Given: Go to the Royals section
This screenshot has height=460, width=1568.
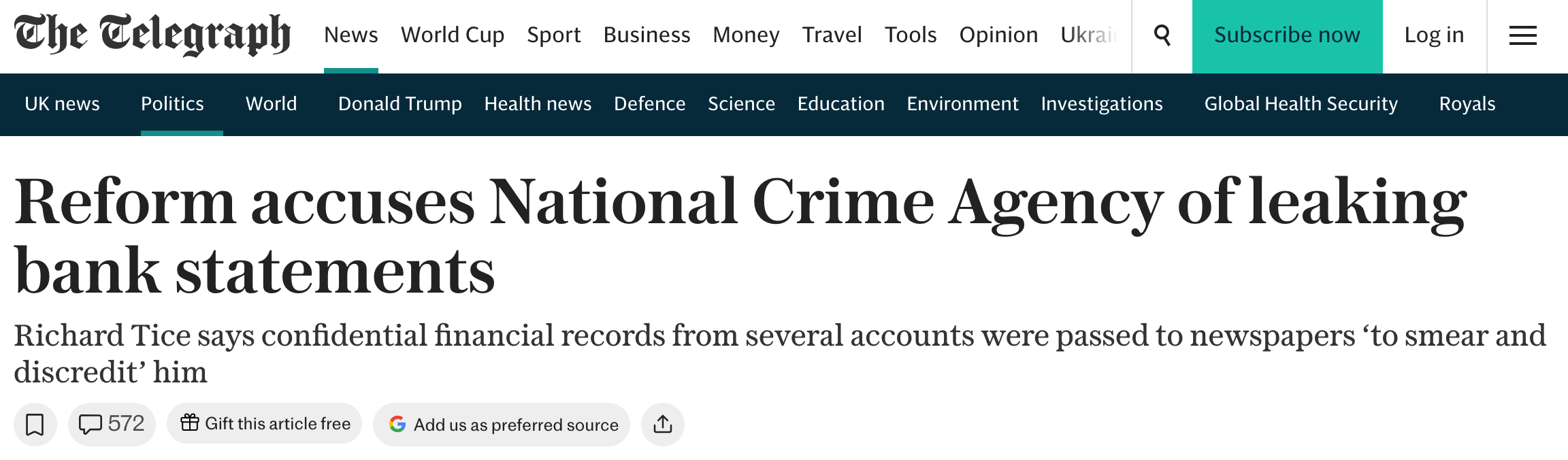Looking at the screenshot, I should pyautogui.click(x=1467, y=103).
